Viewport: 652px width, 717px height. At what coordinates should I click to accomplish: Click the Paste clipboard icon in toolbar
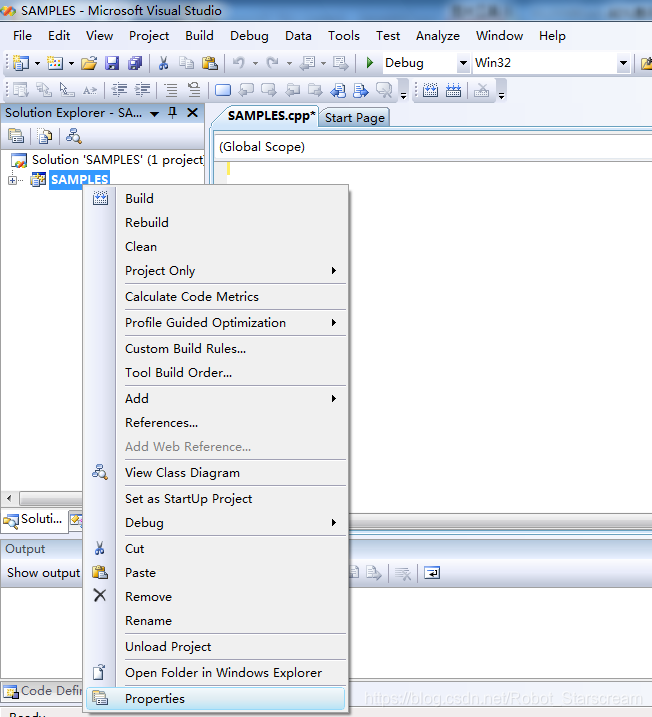click(x=209, y=63)
